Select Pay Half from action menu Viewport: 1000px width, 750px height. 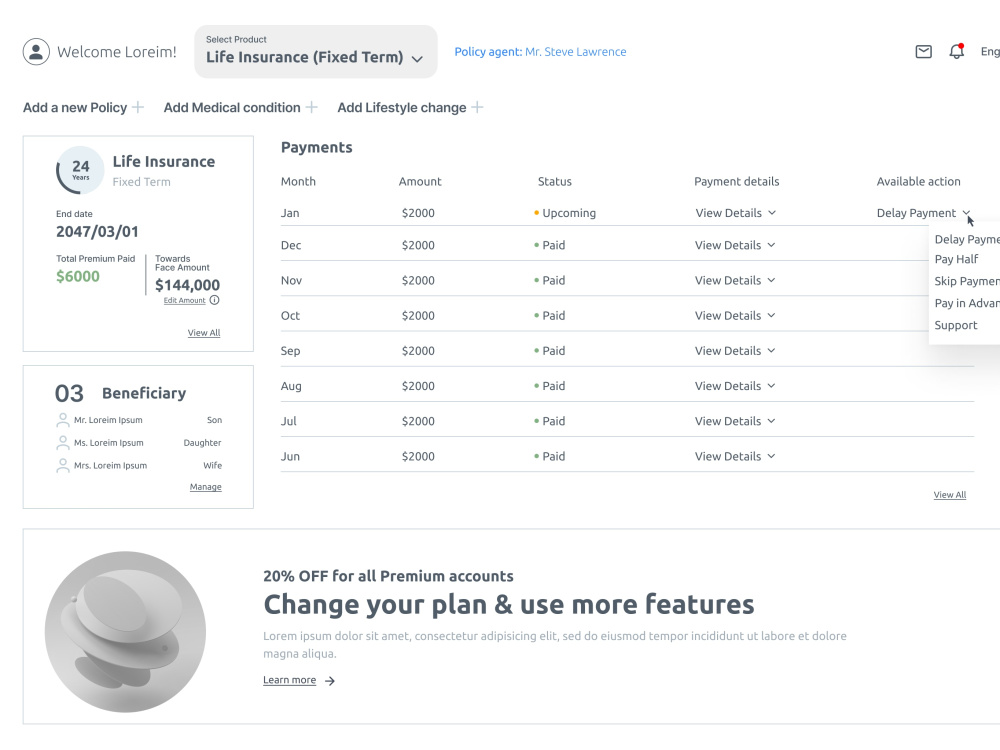pyautogui.click(x=956, y=259)
